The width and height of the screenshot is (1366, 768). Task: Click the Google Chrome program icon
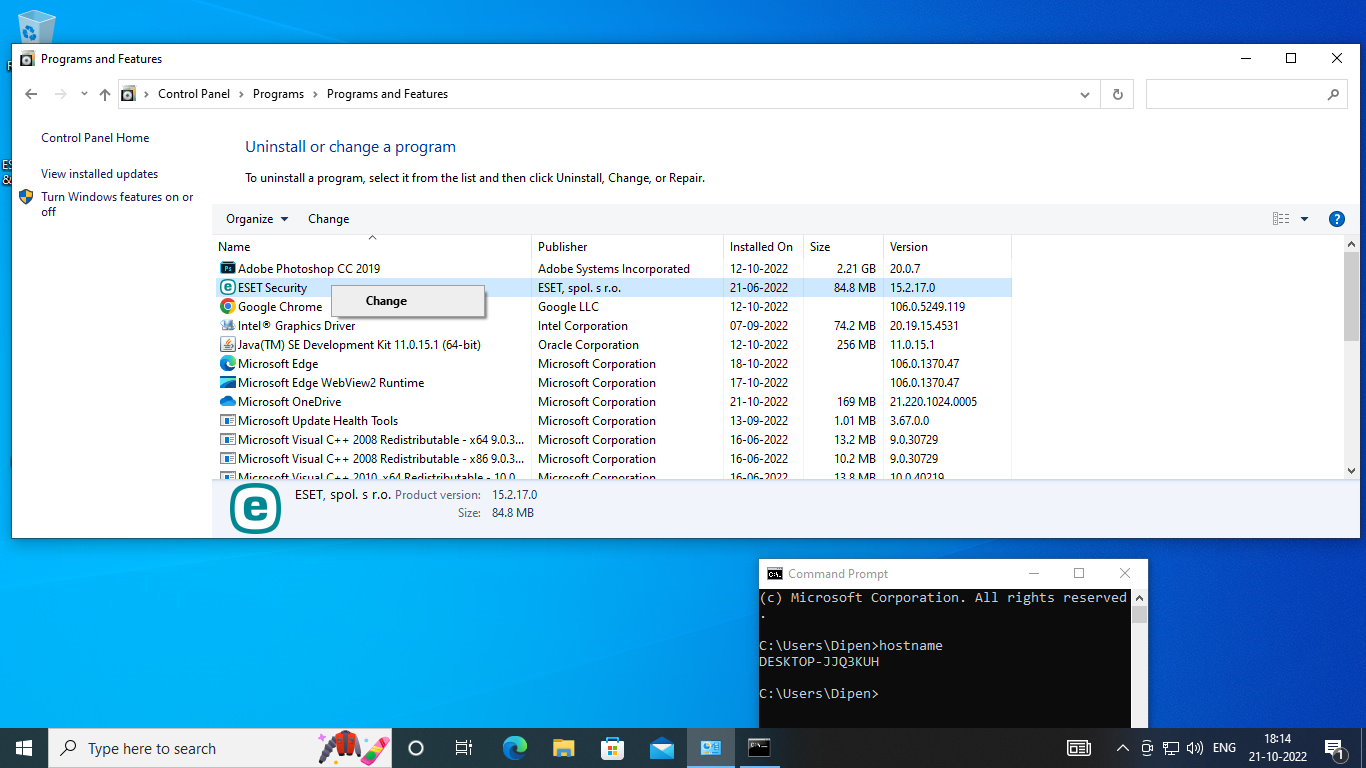pyautogui.click(x=227, y=306)
